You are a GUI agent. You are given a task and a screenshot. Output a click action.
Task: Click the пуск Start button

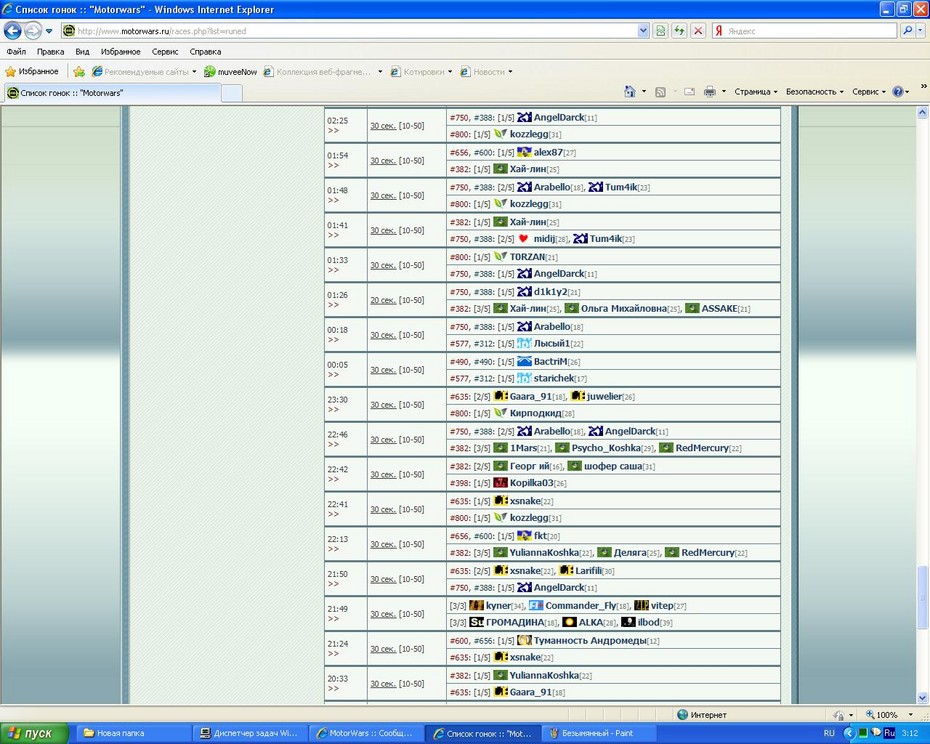(x=34, y=733)
